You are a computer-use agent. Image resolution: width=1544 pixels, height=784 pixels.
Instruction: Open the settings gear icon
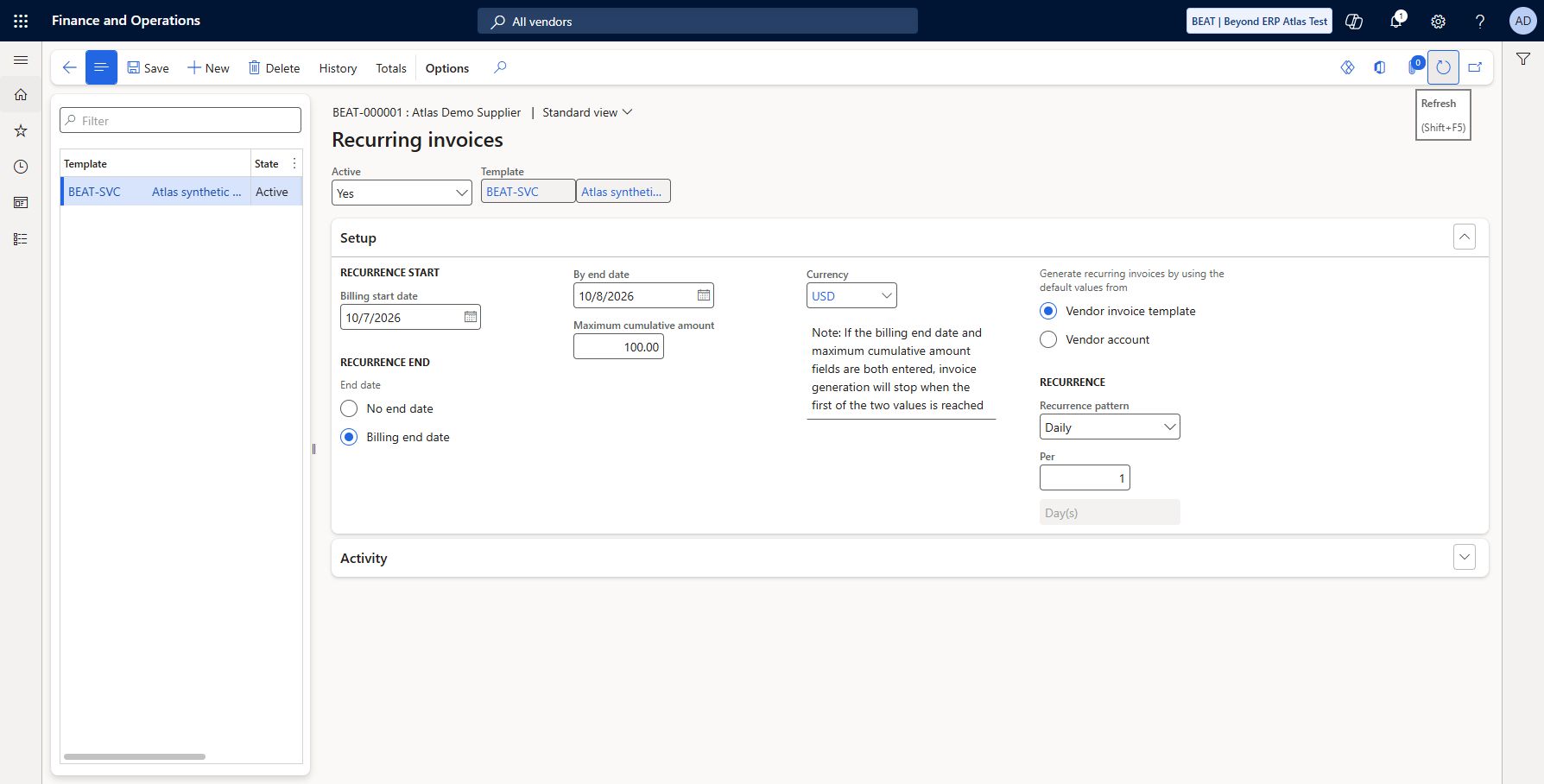1438,21
